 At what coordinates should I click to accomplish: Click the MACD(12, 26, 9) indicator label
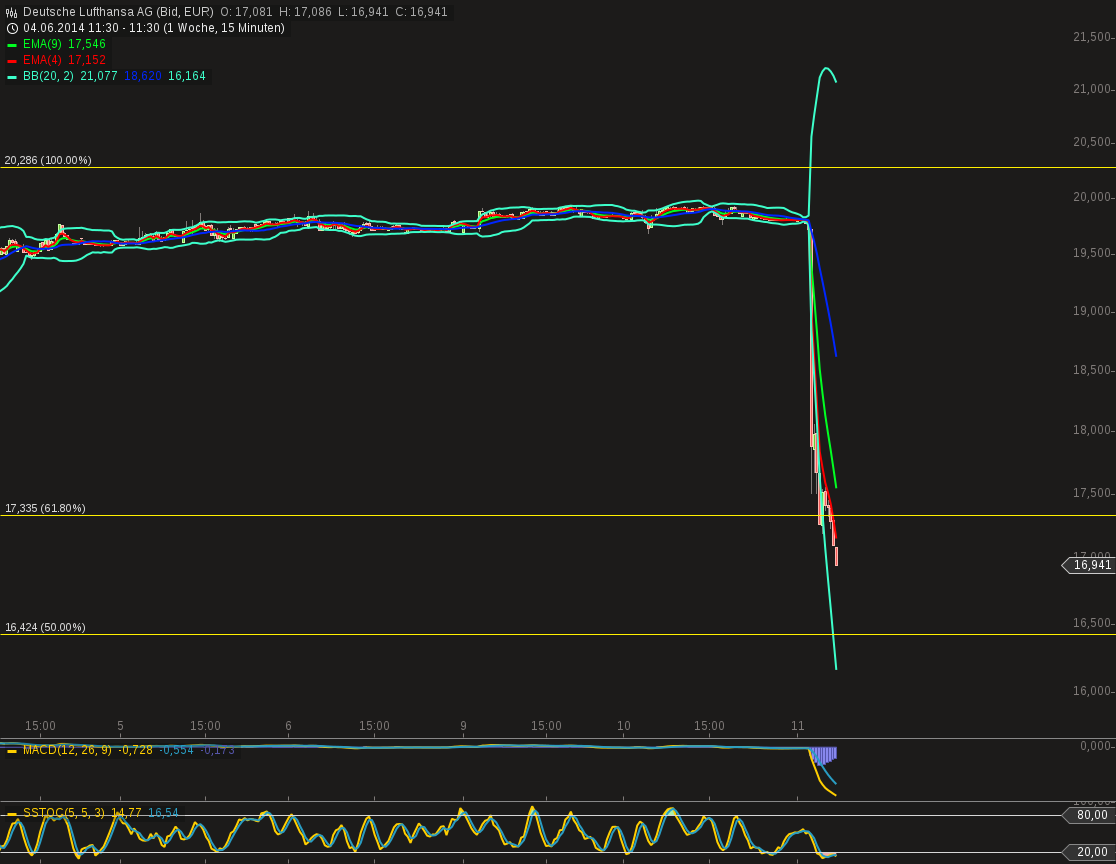point(67,750)
